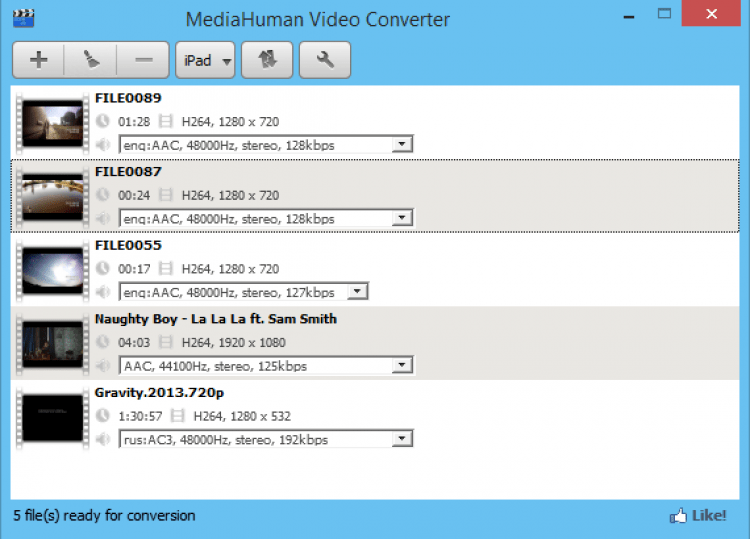750x539 pixels.
Task: Click the clock icon beside 00:24
Action: click(x=102, y=195)
